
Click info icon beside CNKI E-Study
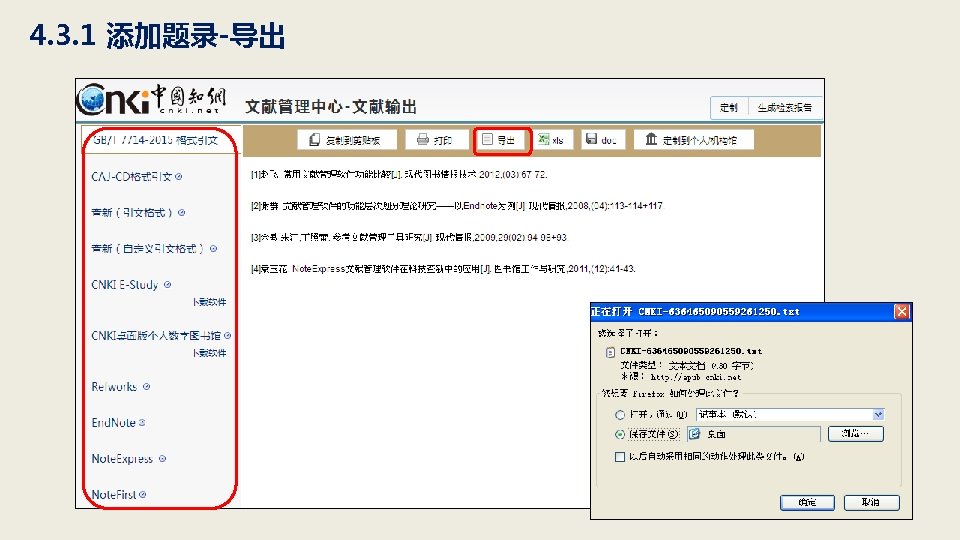tap(167, 285)
